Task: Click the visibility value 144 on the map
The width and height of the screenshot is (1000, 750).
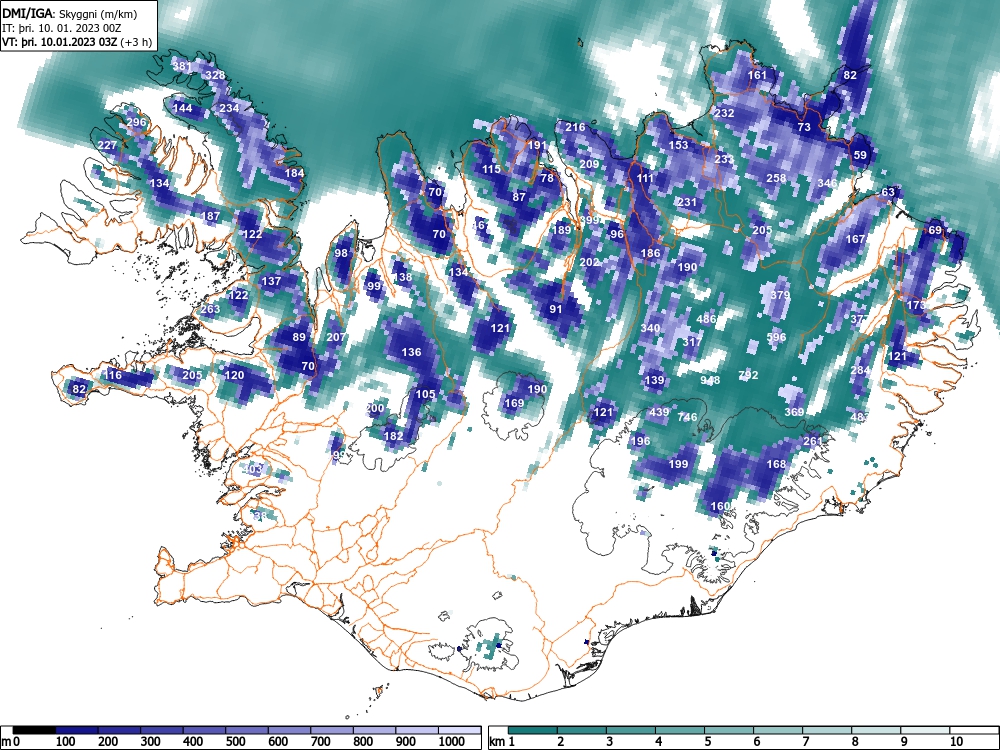Action: (182, 108)
